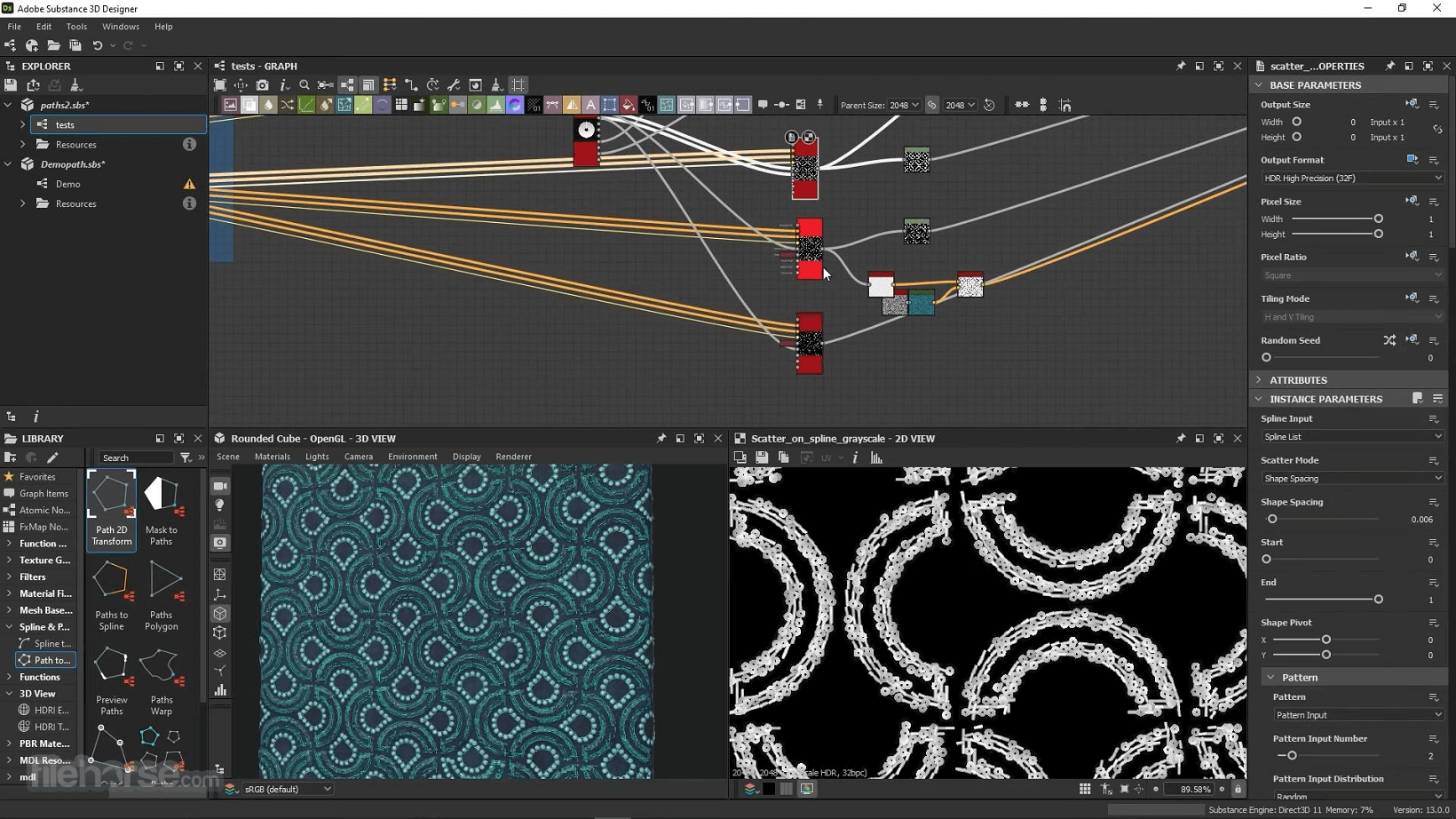Open the Scatter Mode dropdown
1456x819 pixels.
pos(1352,479)
